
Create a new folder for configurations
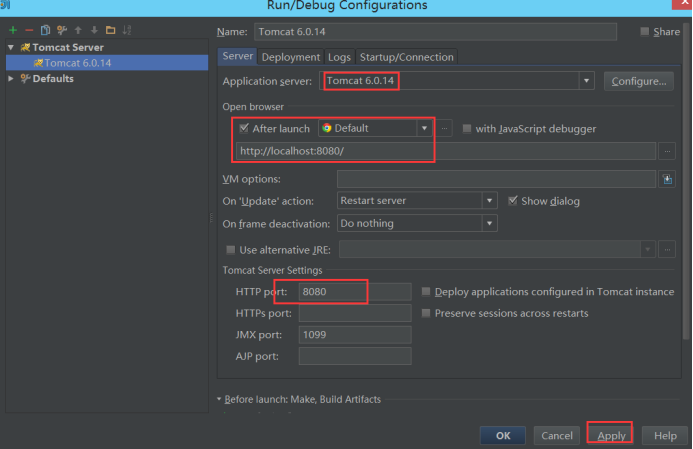(x=110, y=30)
